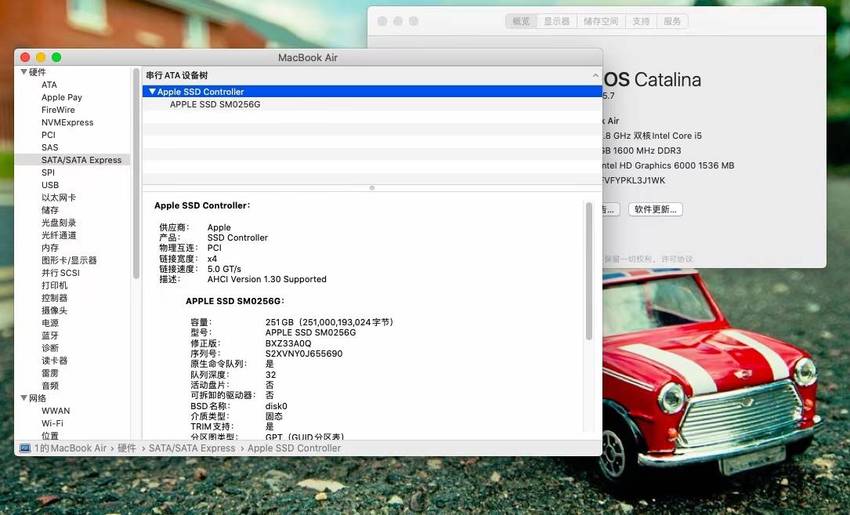The image size is (850, 515).
Task: Open 以太网卡 in the sidebar
Action: (59, 197)
